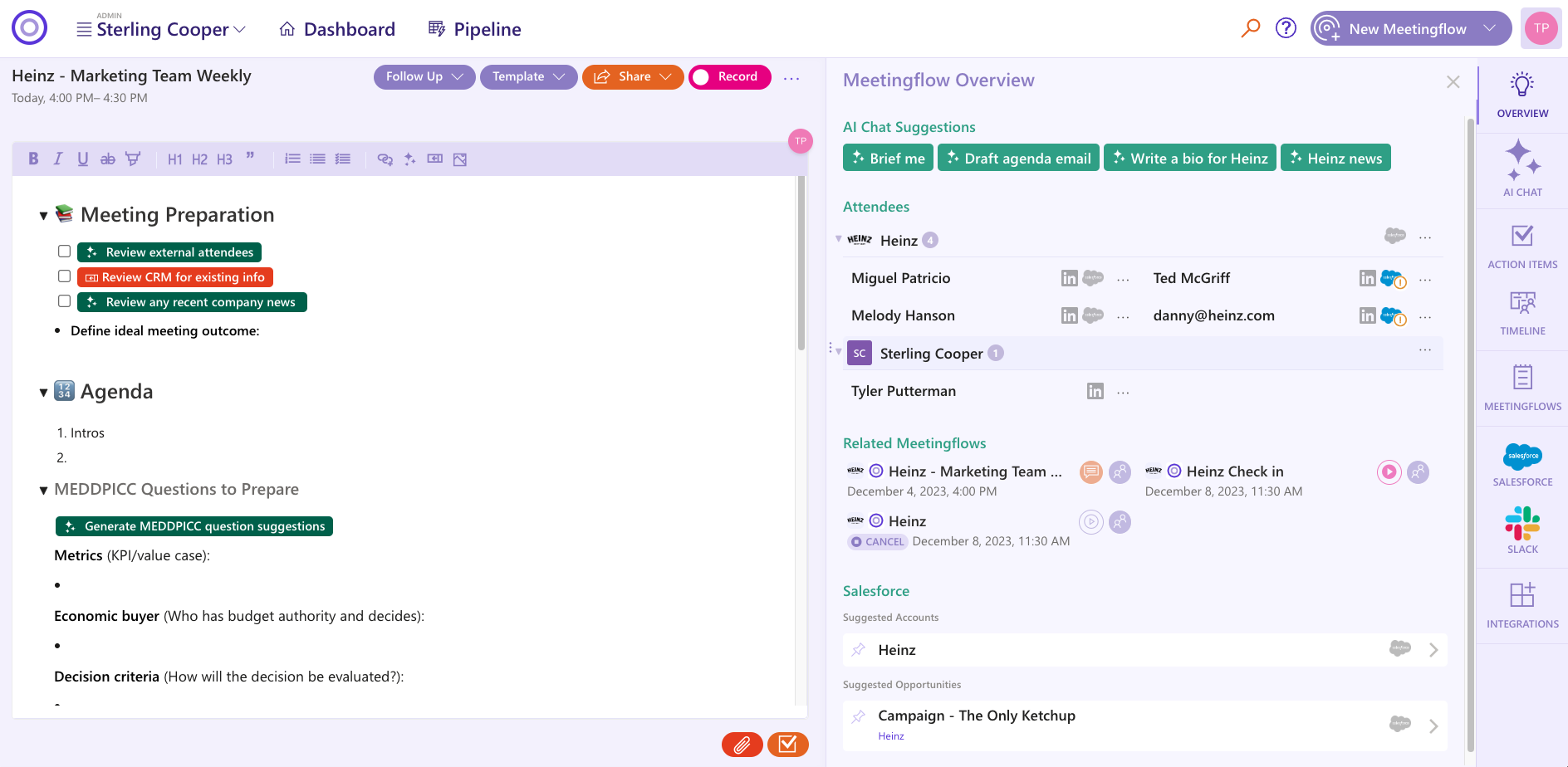The width and height of the screenshot is (1568, 767).
Task: Collapse MEDDPICC Questions to Prepare section
Action: [43, 491]
